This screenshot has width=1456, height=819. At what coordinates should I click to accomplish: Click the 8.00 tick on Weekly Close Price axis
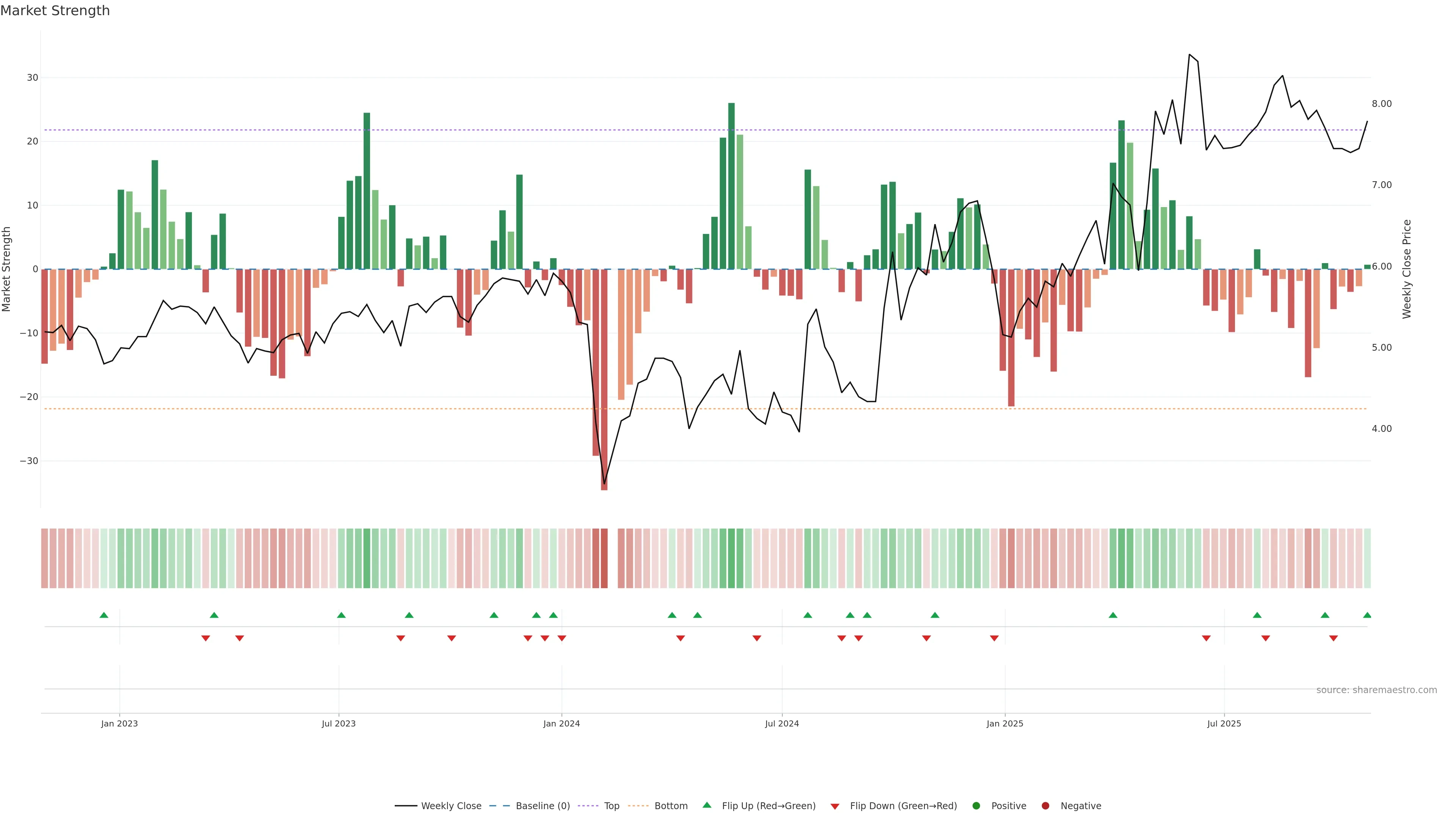click(x=1381, y=104)
